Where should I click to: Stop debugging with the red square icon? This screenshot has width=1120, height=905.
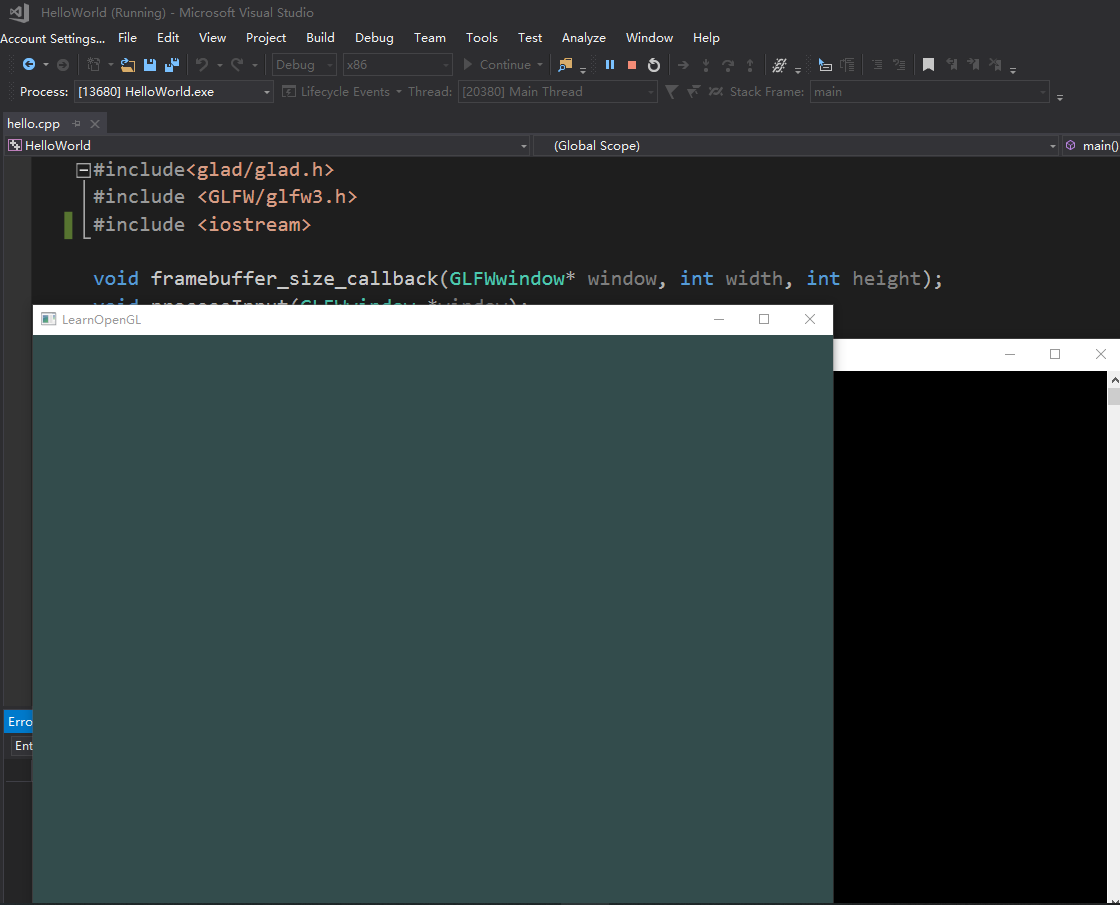(631, 65)
